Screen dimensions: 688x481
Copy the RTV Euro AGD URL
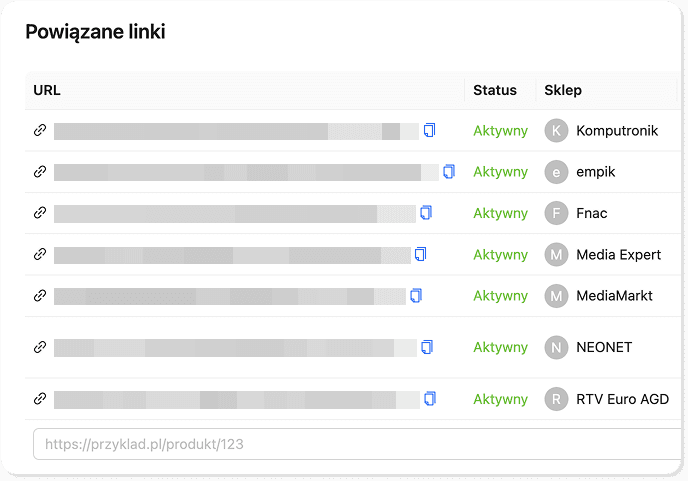click(430, 398)
